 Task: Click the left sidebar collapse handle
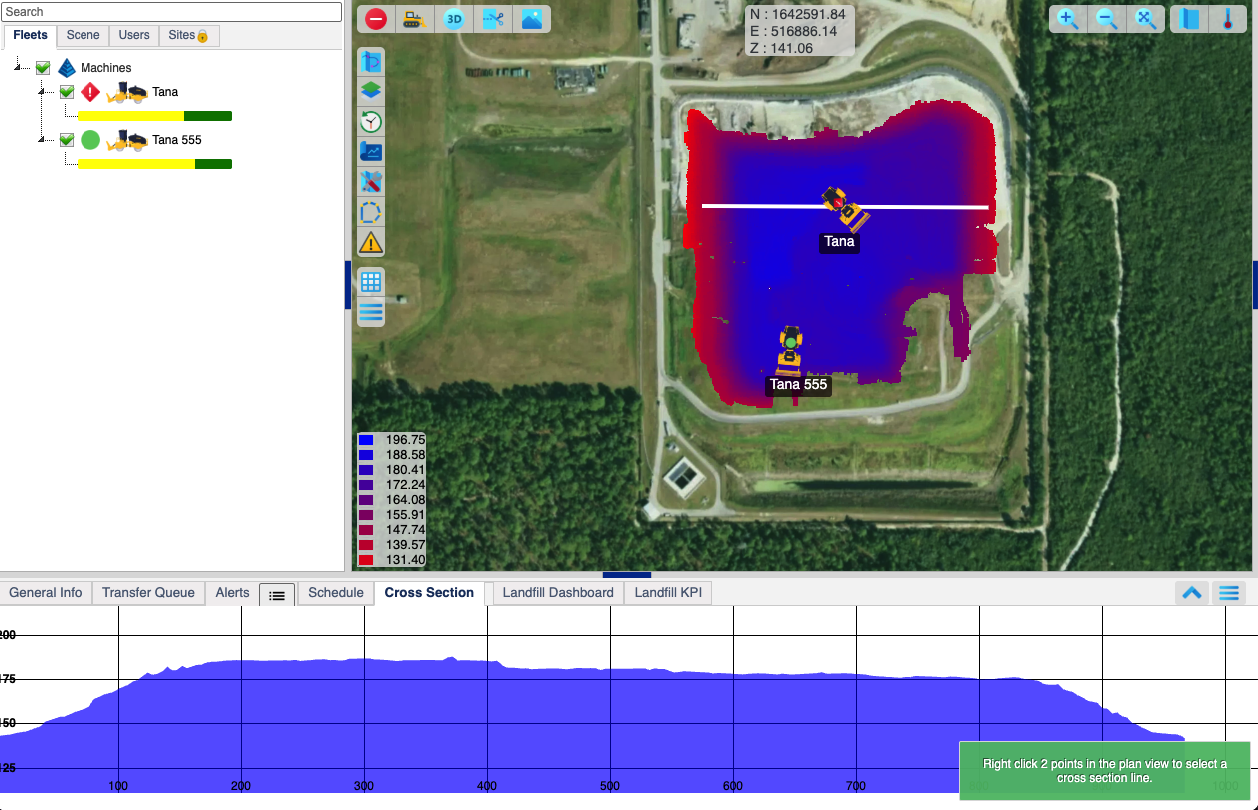pyautogui.click(x=348, y=285)
